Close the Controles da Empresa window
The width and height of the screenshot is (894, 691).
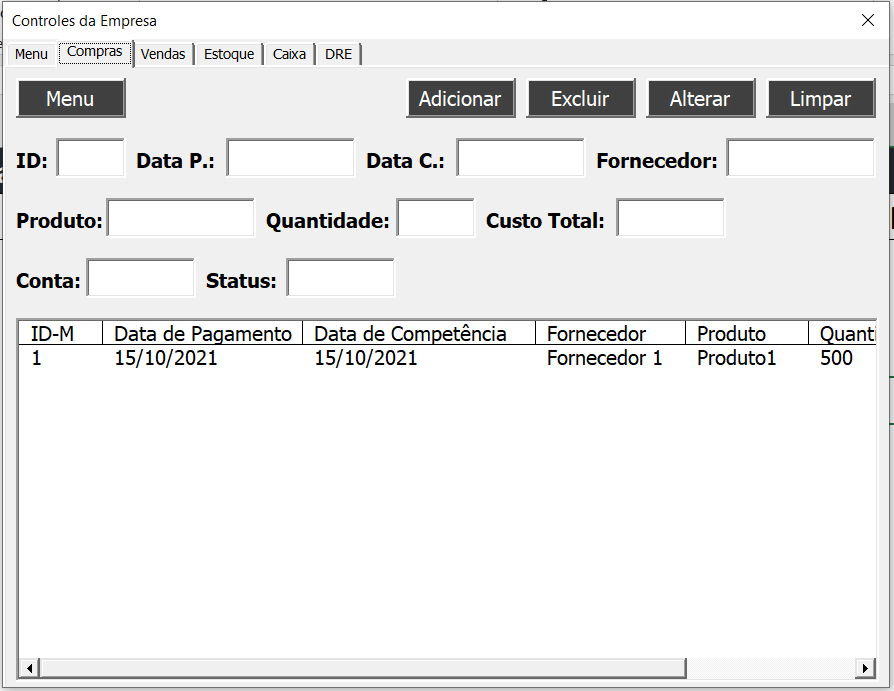[868, 20]
